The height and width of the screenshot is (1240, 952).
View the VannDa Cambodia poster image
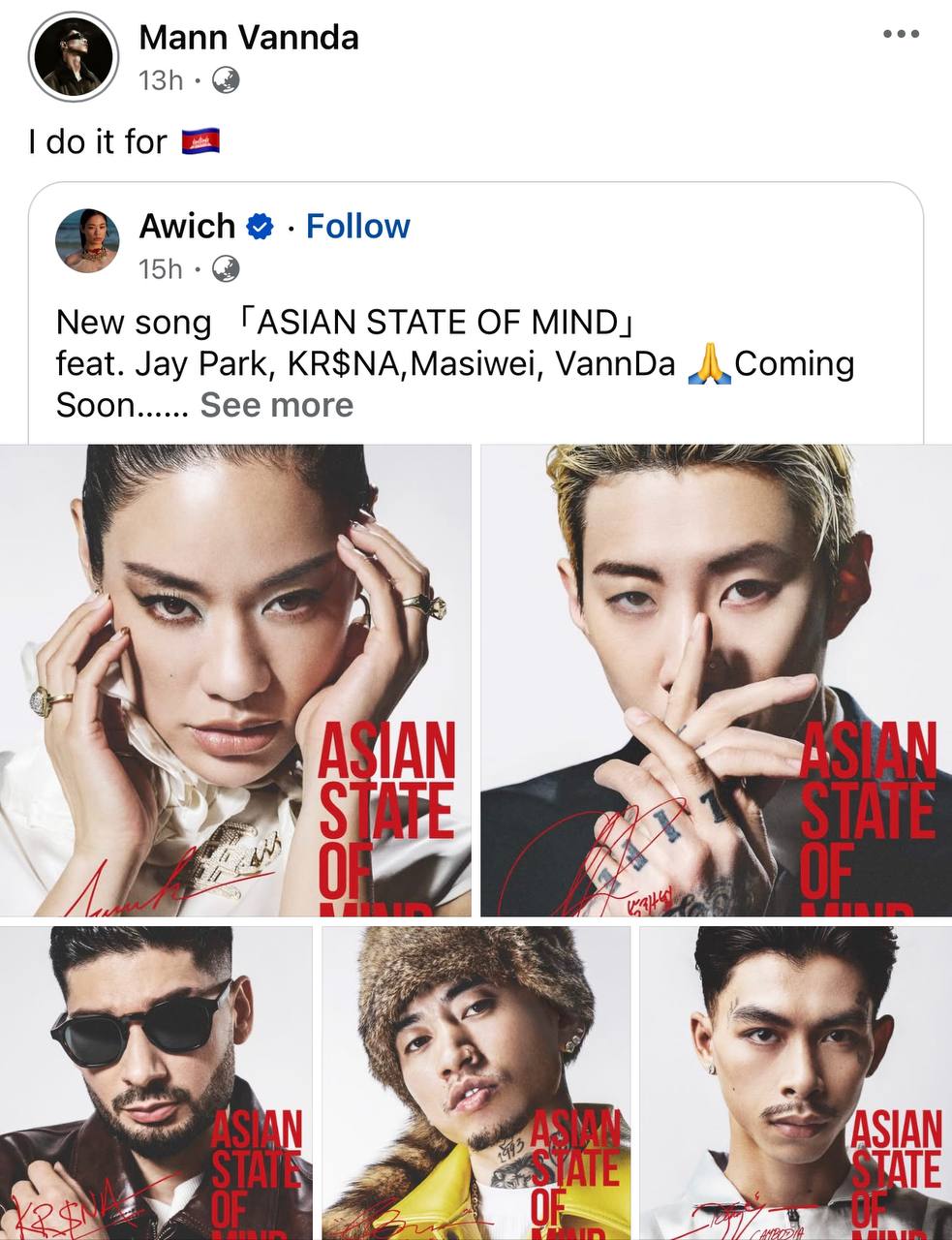click(x=796, y=1083)
